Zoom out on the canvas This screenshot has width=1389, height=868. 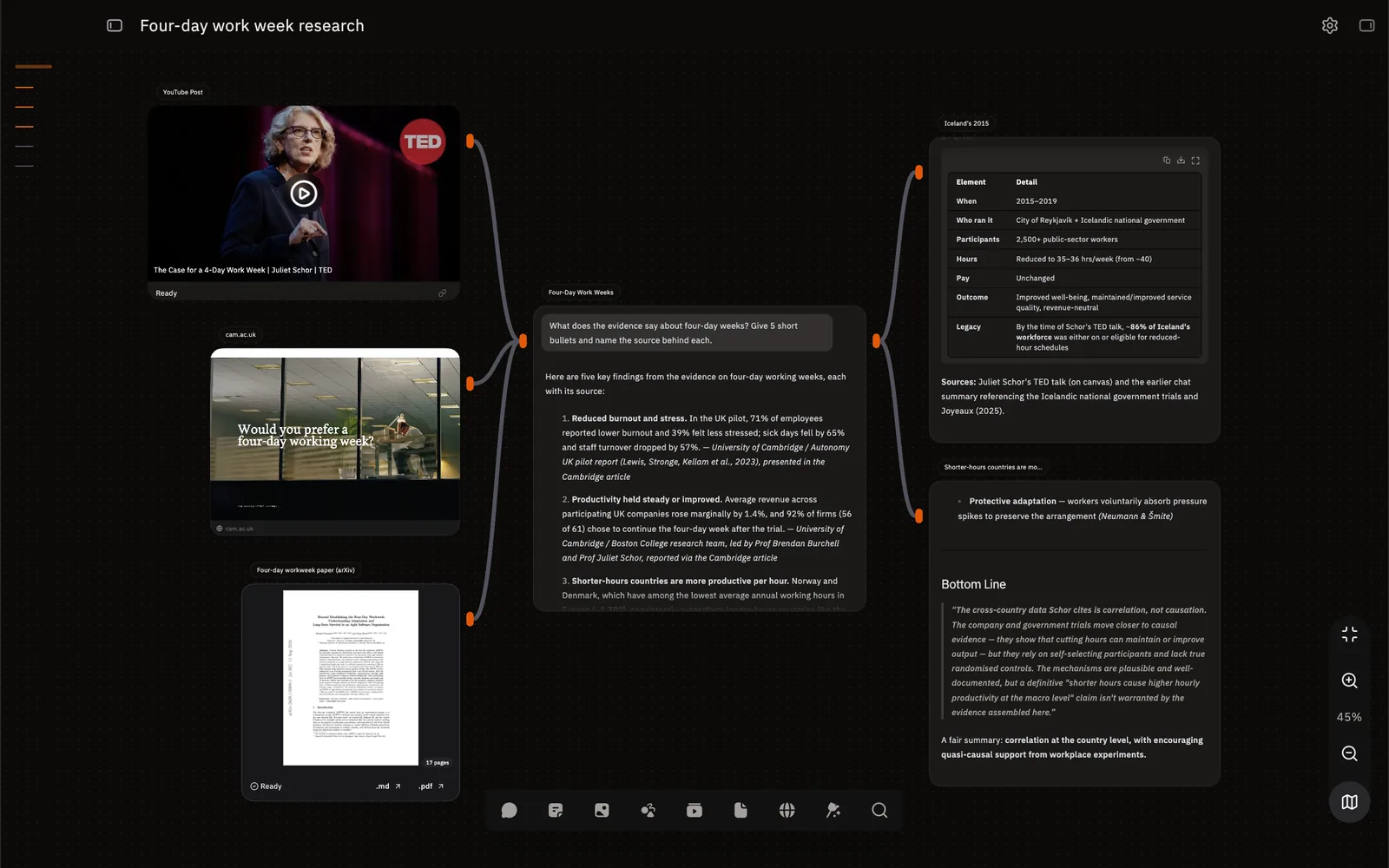(x=1349, y=753)
